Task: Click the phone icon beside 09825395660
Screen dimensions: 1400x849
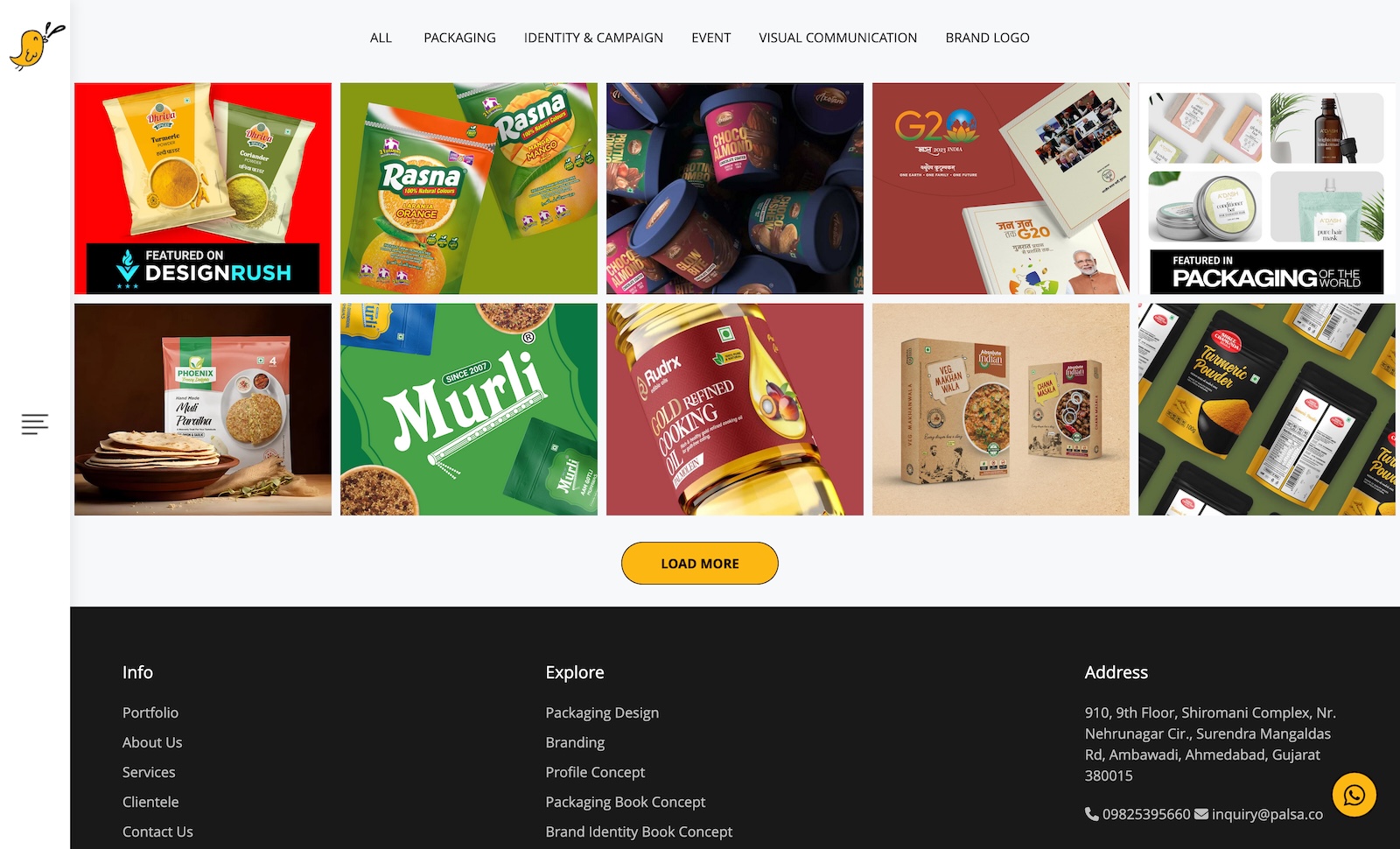Action: click(1092, 814)
